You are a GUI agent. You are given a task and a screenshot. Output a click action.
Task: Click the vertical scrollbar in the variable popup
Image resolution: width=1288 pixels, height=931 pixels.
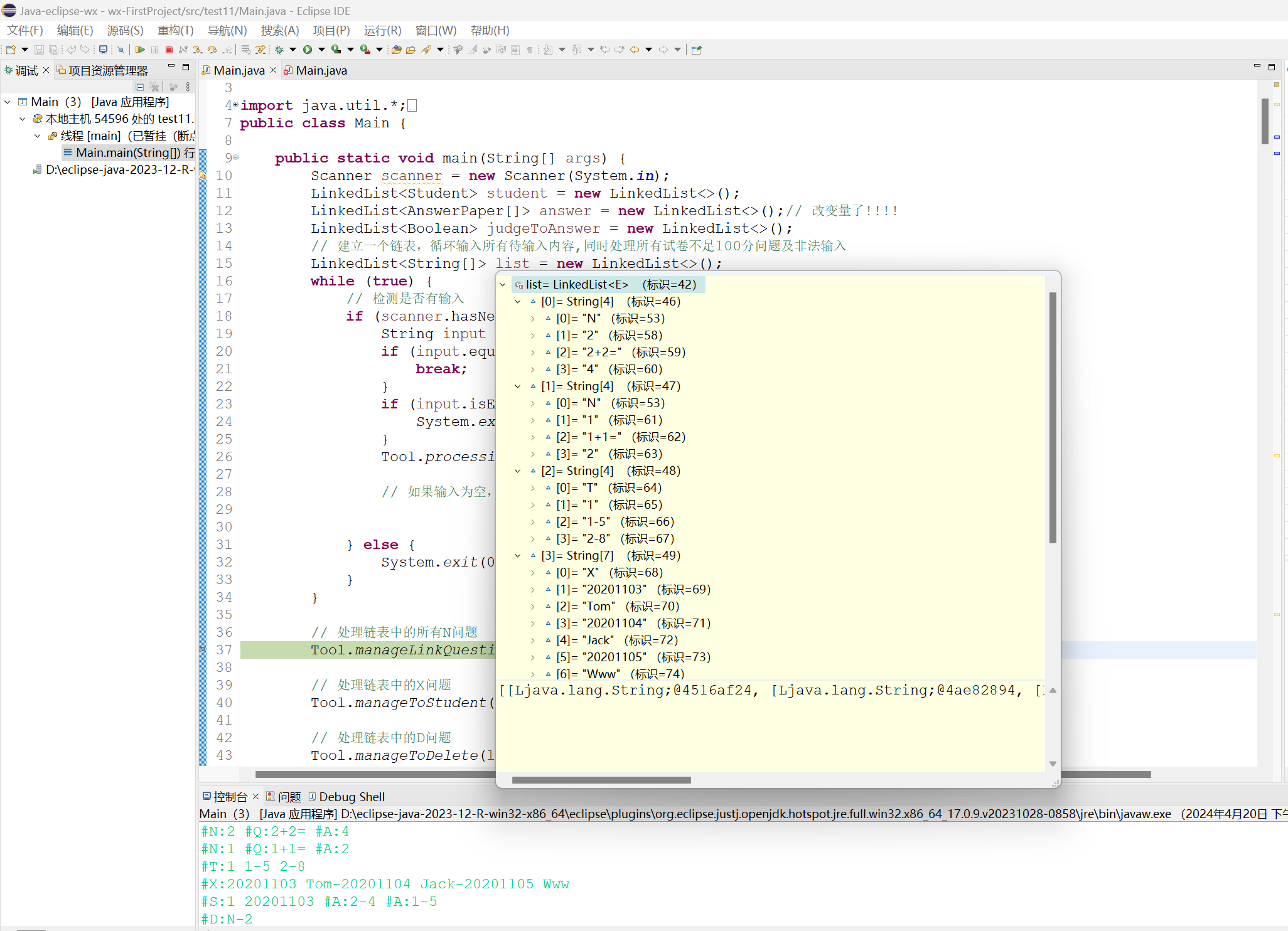1053,417
